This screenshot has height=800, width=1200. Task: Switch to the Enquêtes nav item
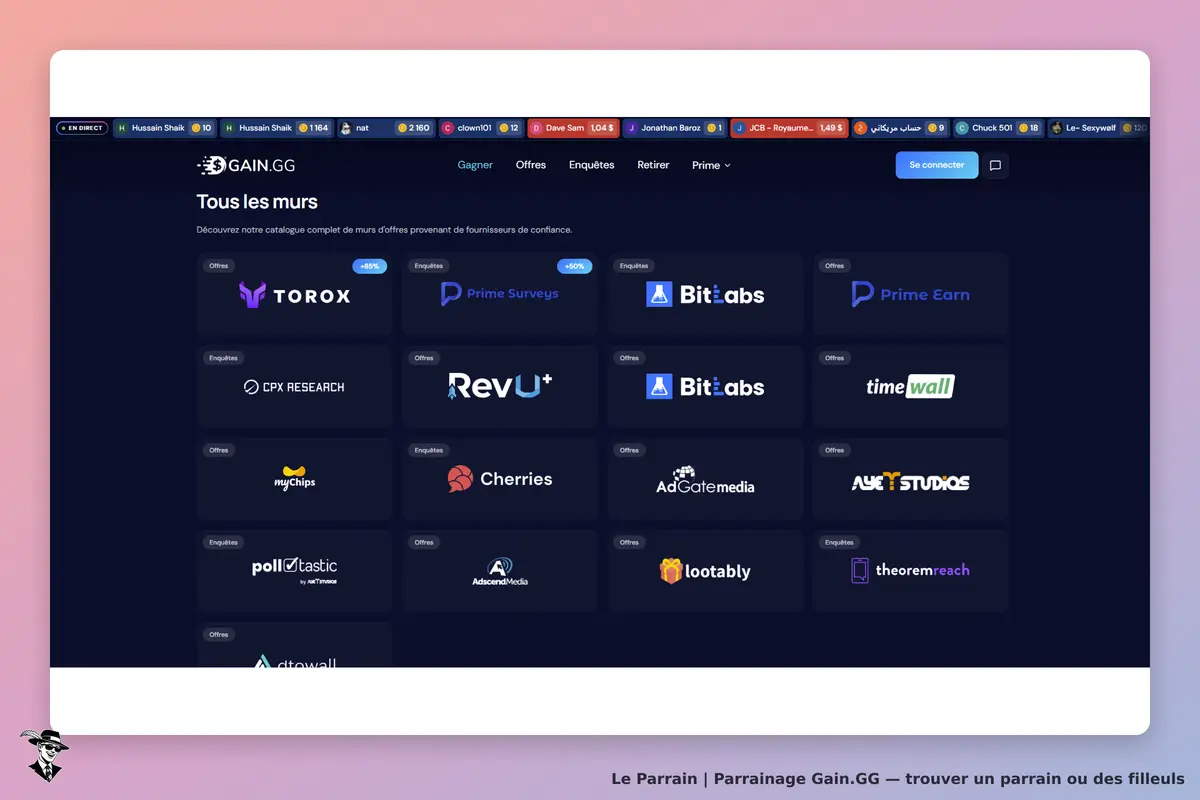[x=592, y=165]
